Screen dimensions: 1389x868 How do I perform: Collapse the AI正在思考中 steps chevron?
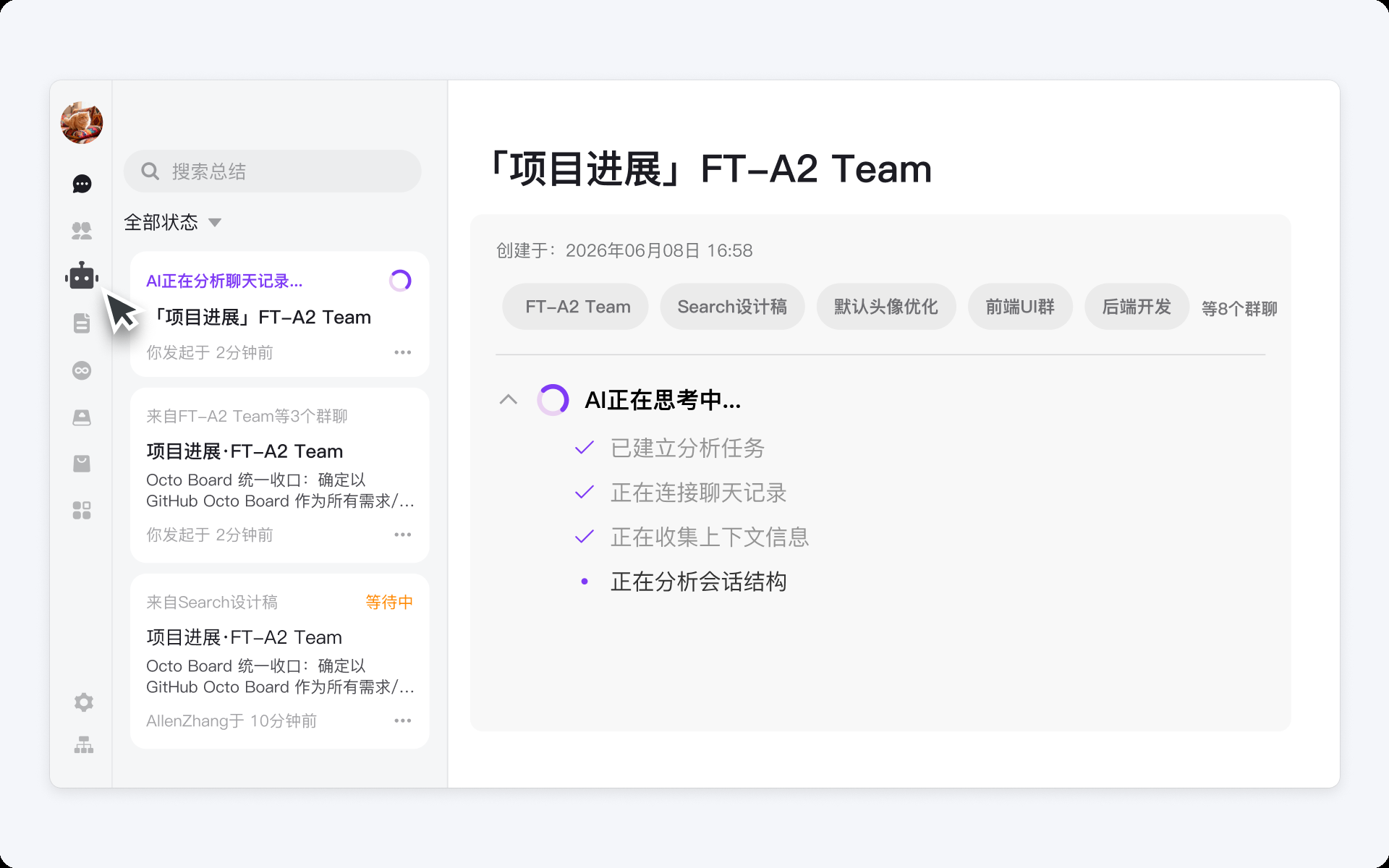(x=509, y=399)
